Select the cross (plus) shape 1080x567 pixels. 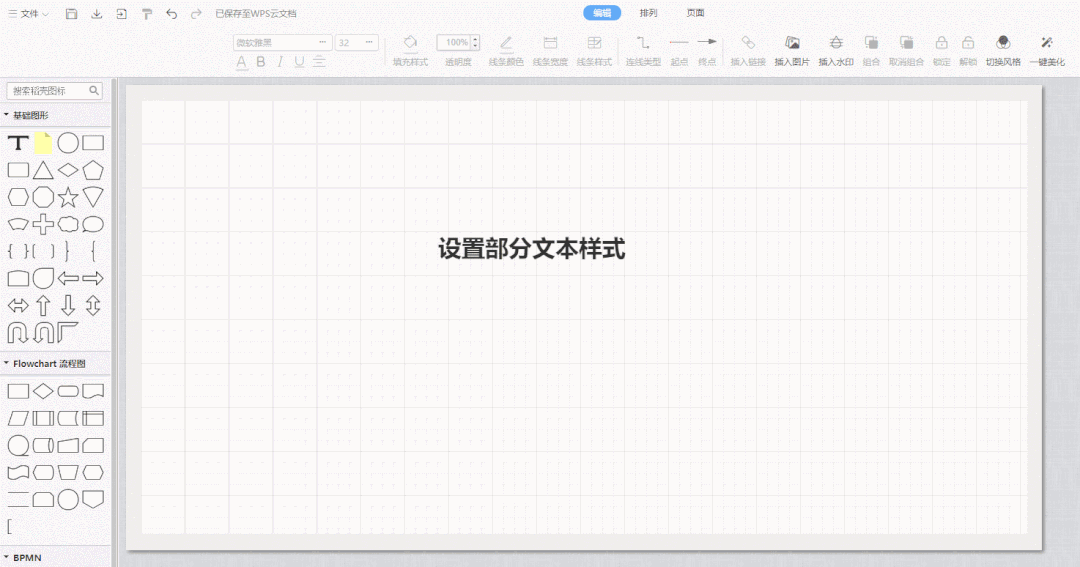(43, 225)
